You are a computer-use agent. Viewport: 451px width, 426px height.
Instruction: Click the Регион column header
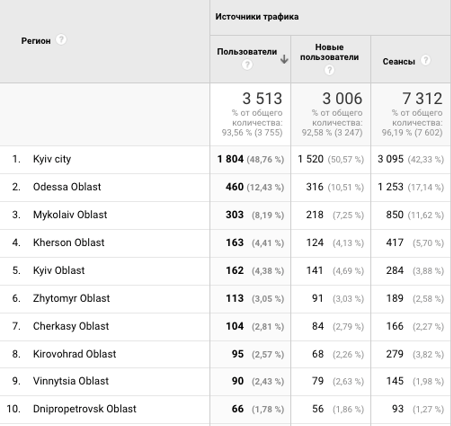36,41
